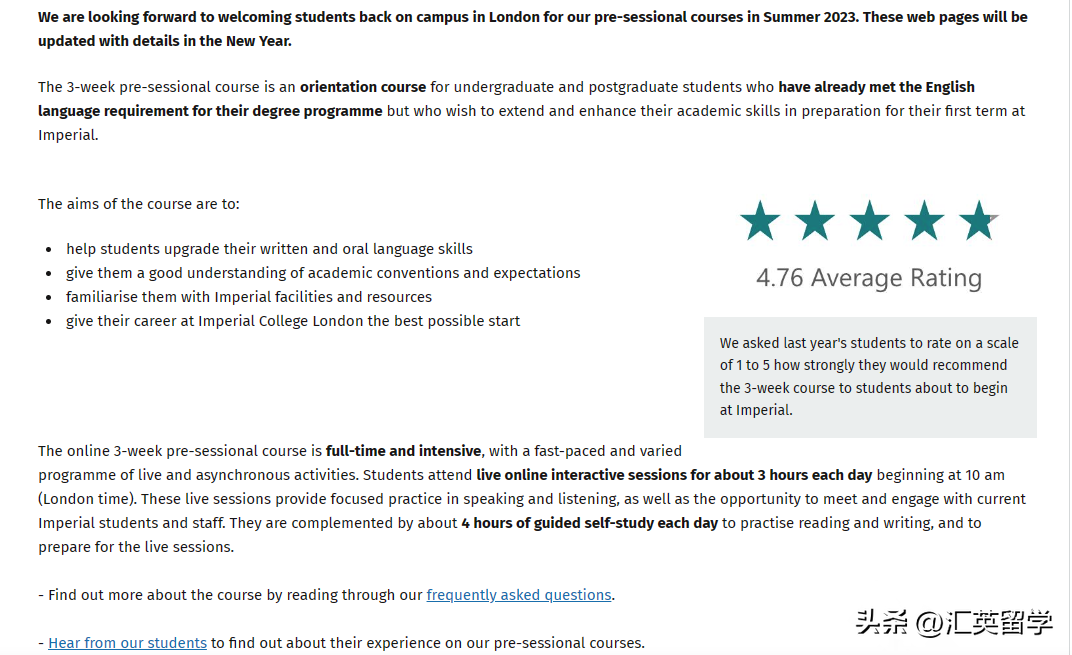Click the fourth teal rating star
The image size is (1072, 655).
tap(924, 221)
